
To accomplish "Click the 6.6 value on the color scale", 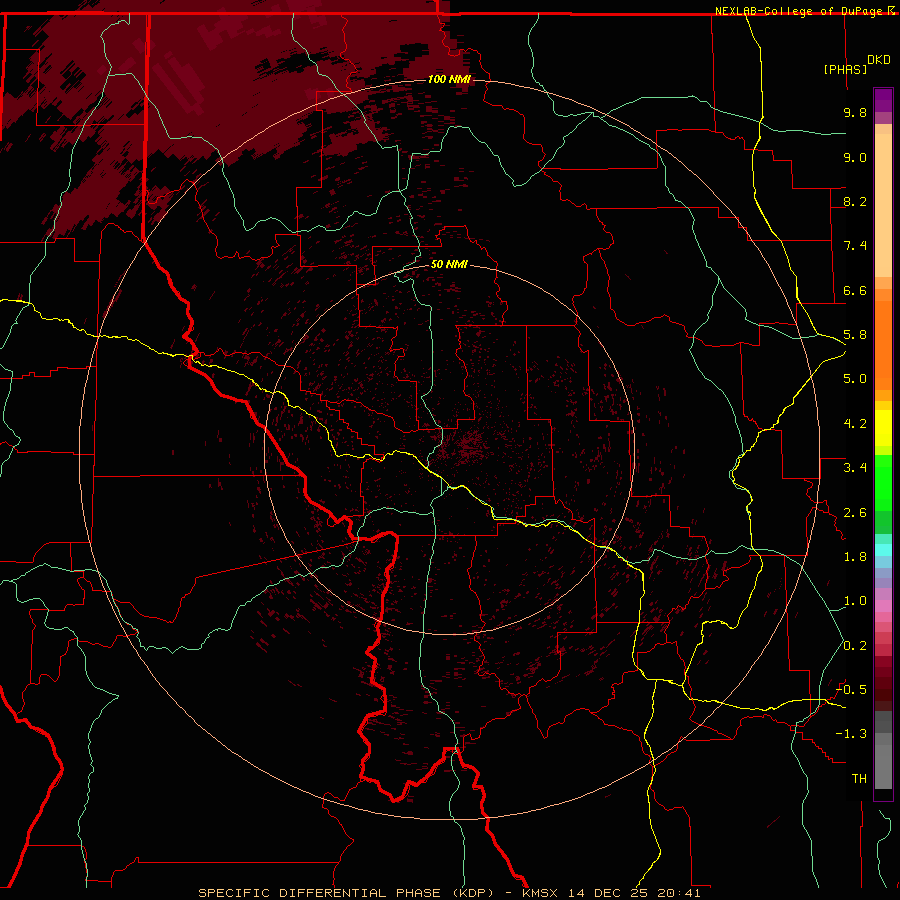I will click(x=855, y=290).
